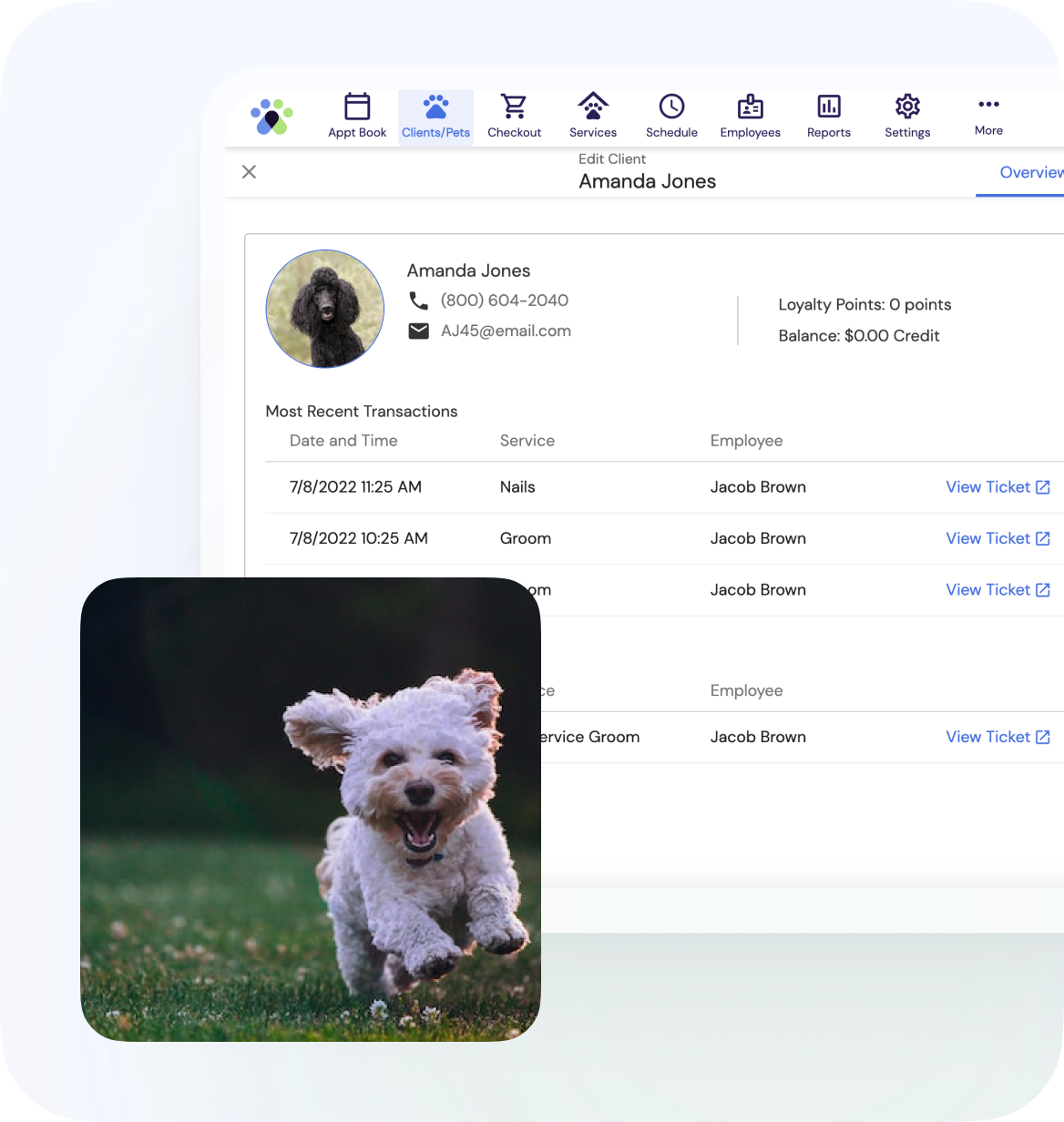This screenshot has height=1122, width=1064.
Task: Click the paw print app logo
Action: point(271,117)
